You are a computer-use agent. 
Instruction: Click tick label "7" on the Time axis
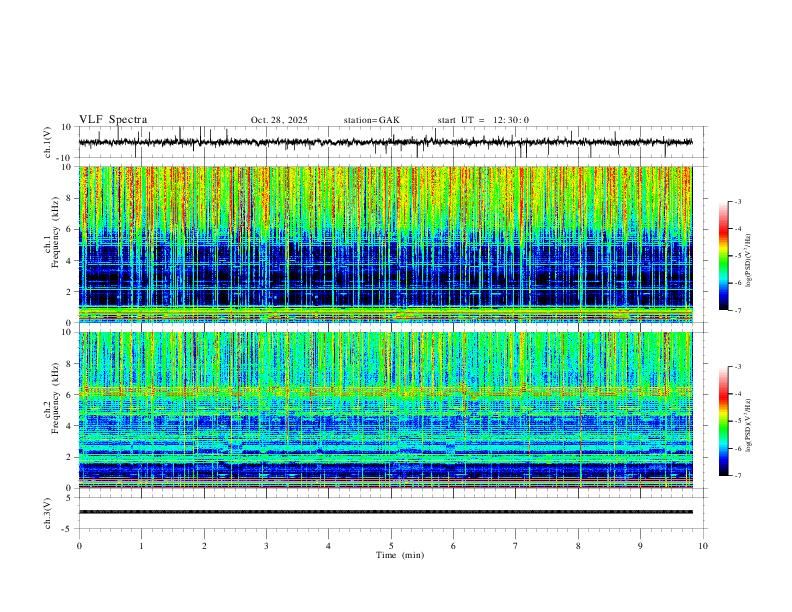click(x=516, y=546)
